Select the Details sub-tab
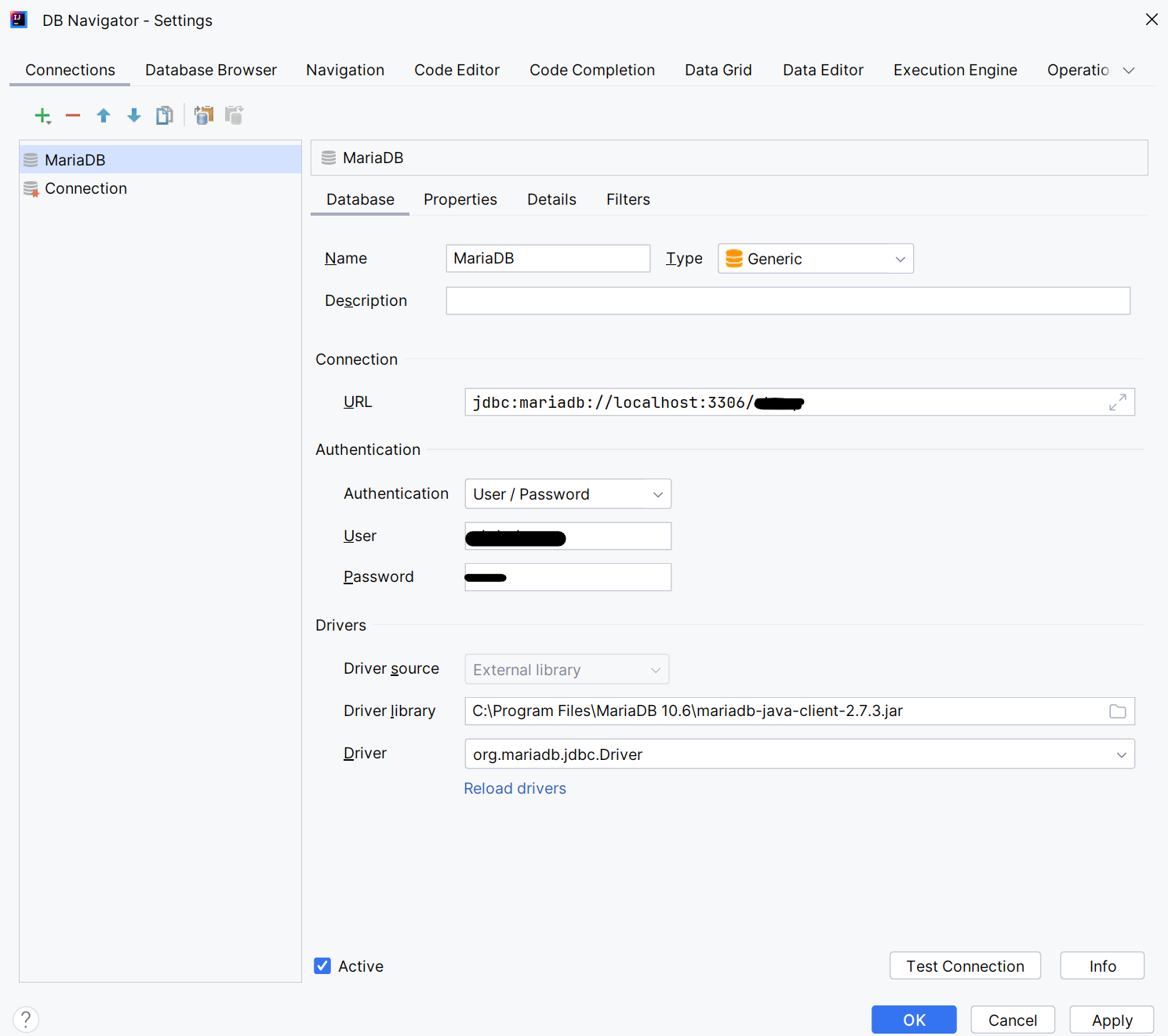 click(551, 199)
